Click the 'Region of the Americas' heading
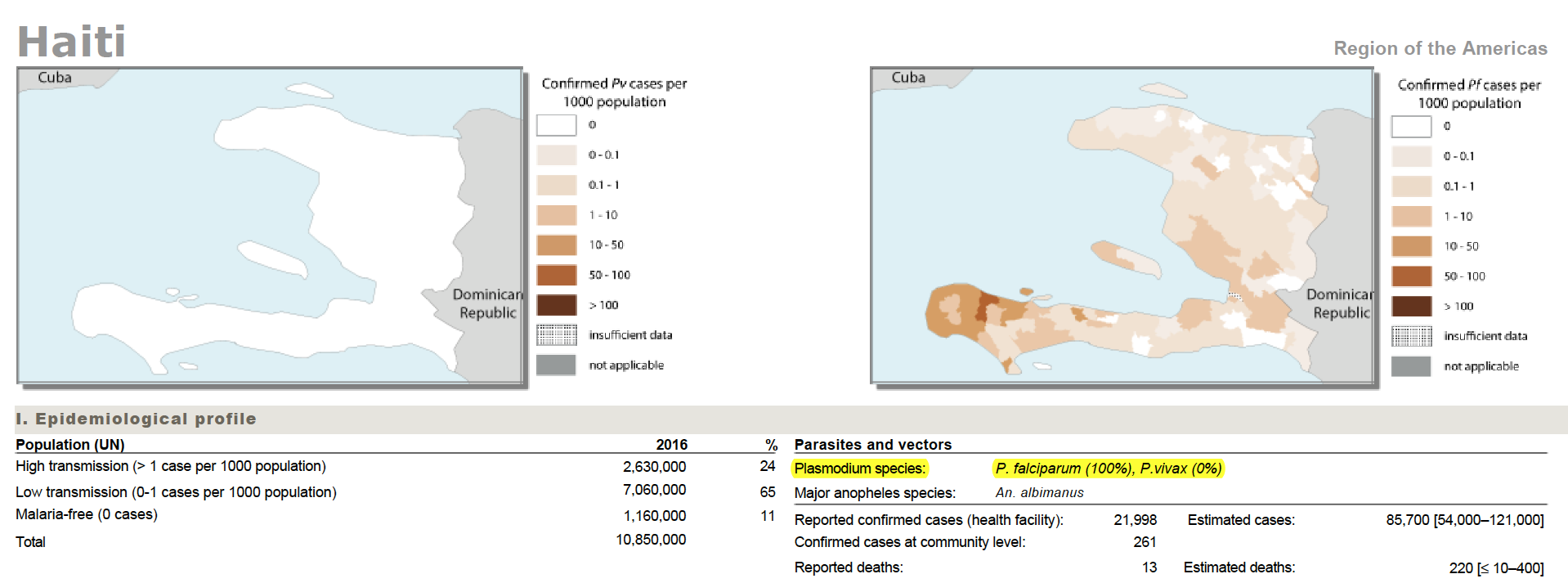This screenshot has width=1568, height=583. coord(1440,48)
